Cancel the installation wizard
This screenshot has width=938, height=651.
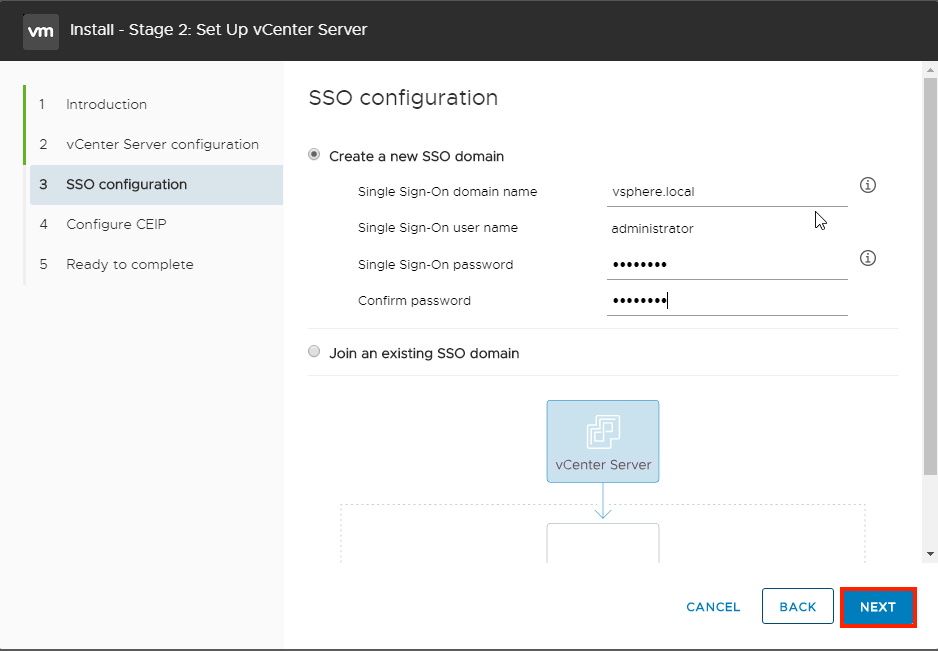pos(713,607)
